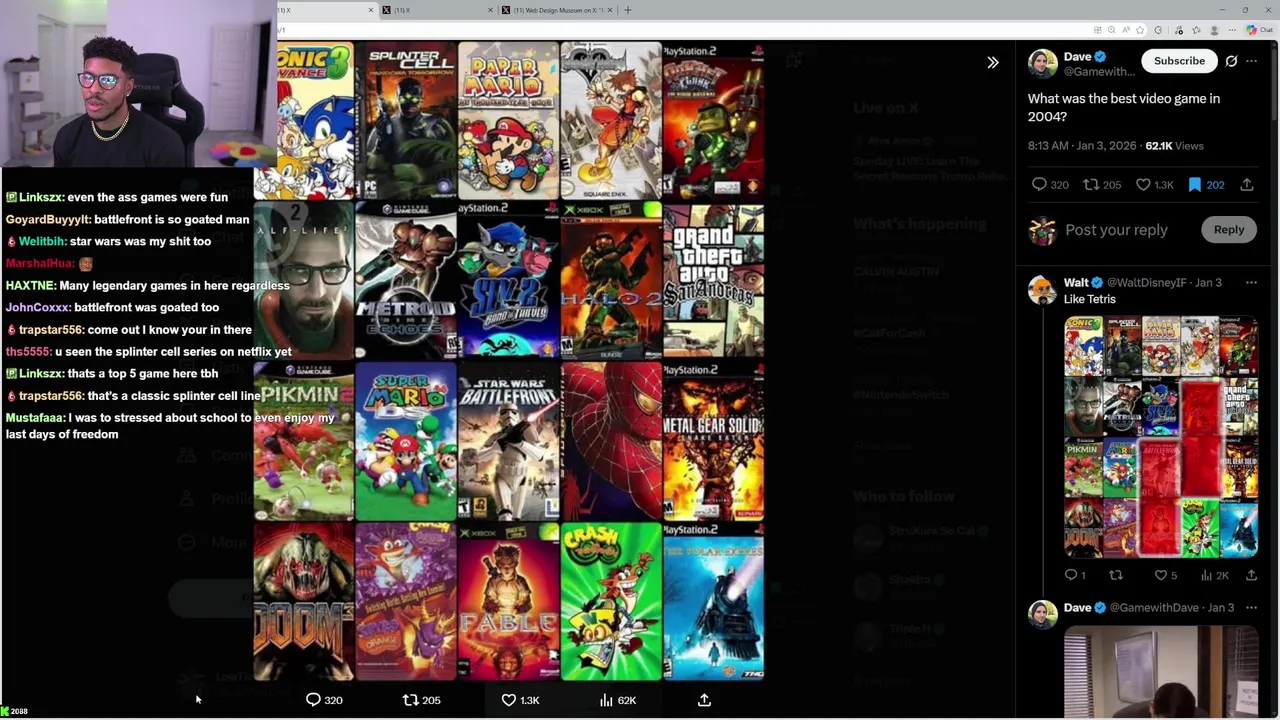The height and width of the screenshot is (720, 1280).
Task: Click chat username JohnCoxxx
Action: [x=37, y=308]
